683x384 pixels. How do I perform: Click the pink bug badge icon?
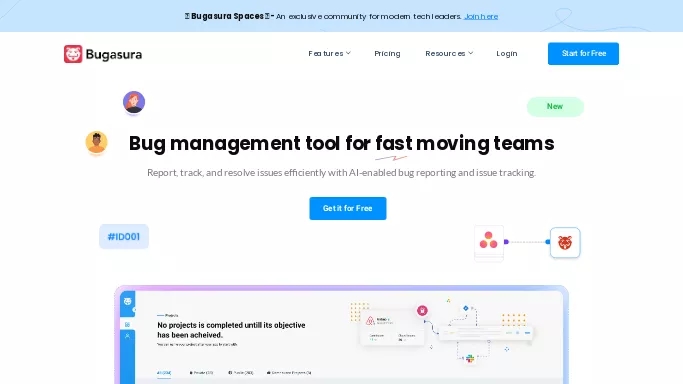(422, 310)
